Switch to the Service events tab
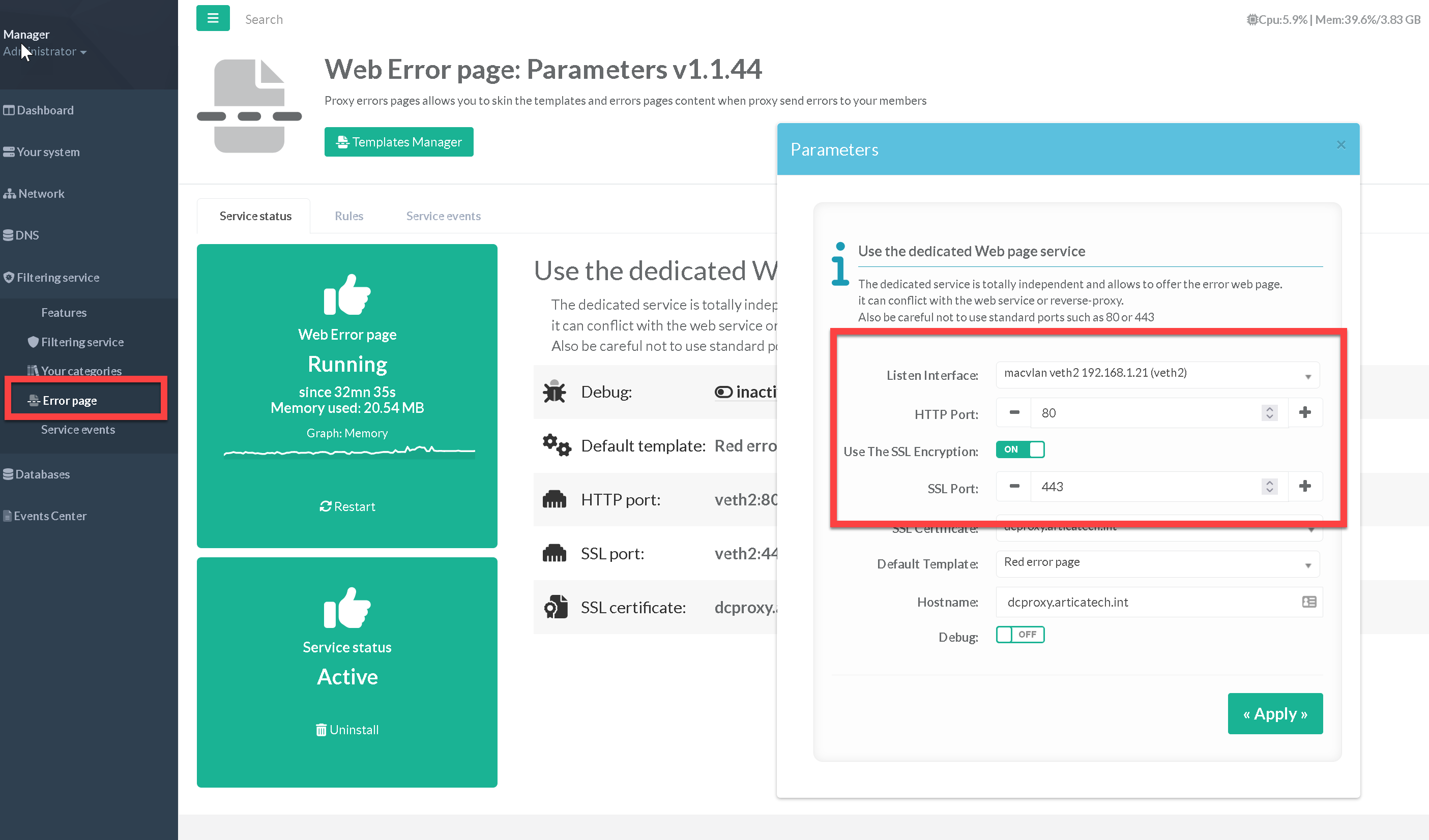The width and height of the screenshot is (1429, 840). (443, 216)
